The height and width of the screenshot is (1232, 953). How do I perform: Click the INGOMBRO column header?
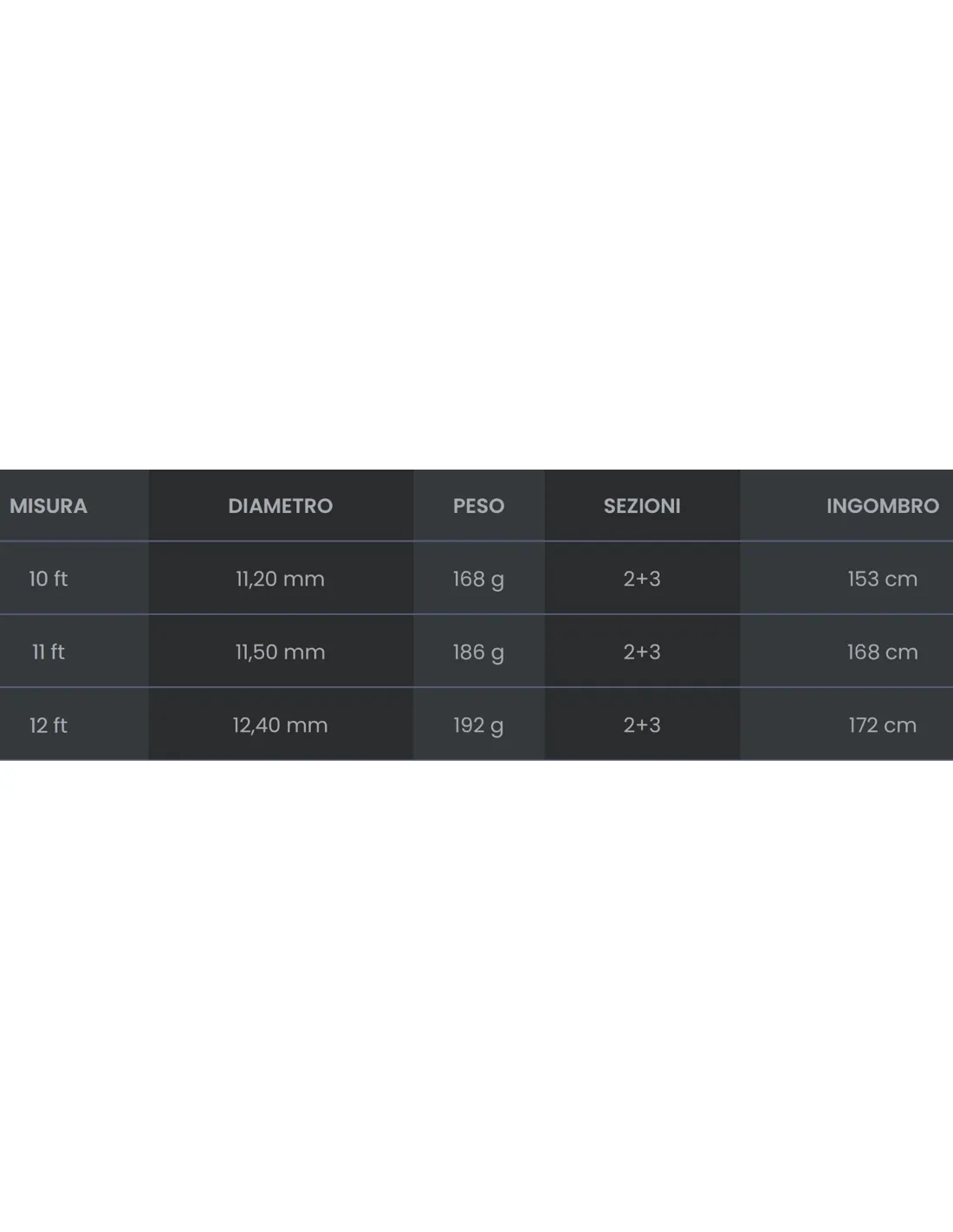click(x=882, y=506)
